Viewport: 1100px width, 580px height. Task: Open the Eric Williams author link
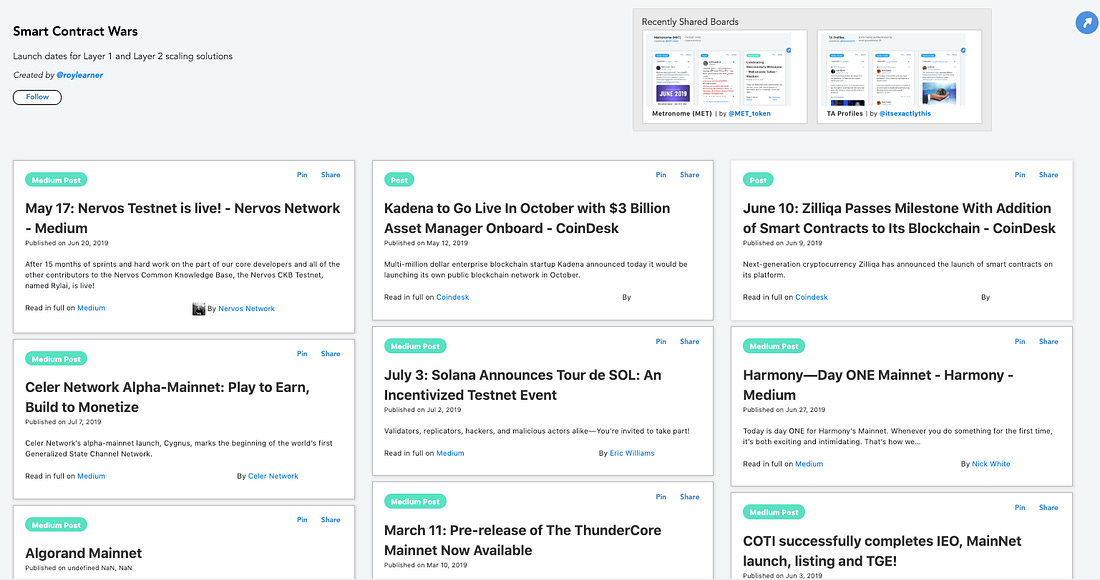coord(632,453)
